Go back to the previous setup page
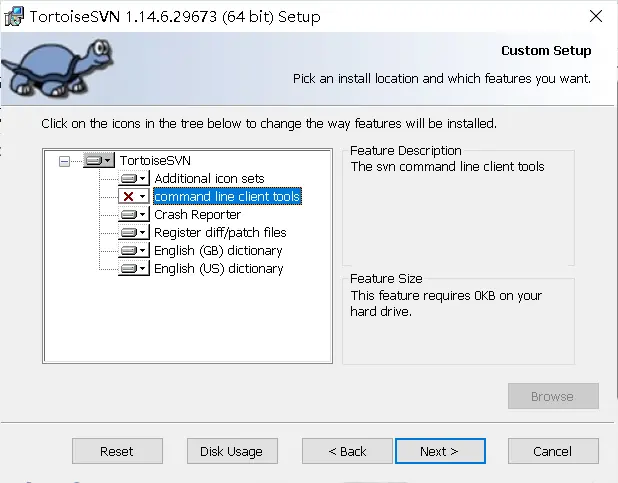The height and width of the screenshot is (483, 618). pyautogui.click(x=347, y=451)
